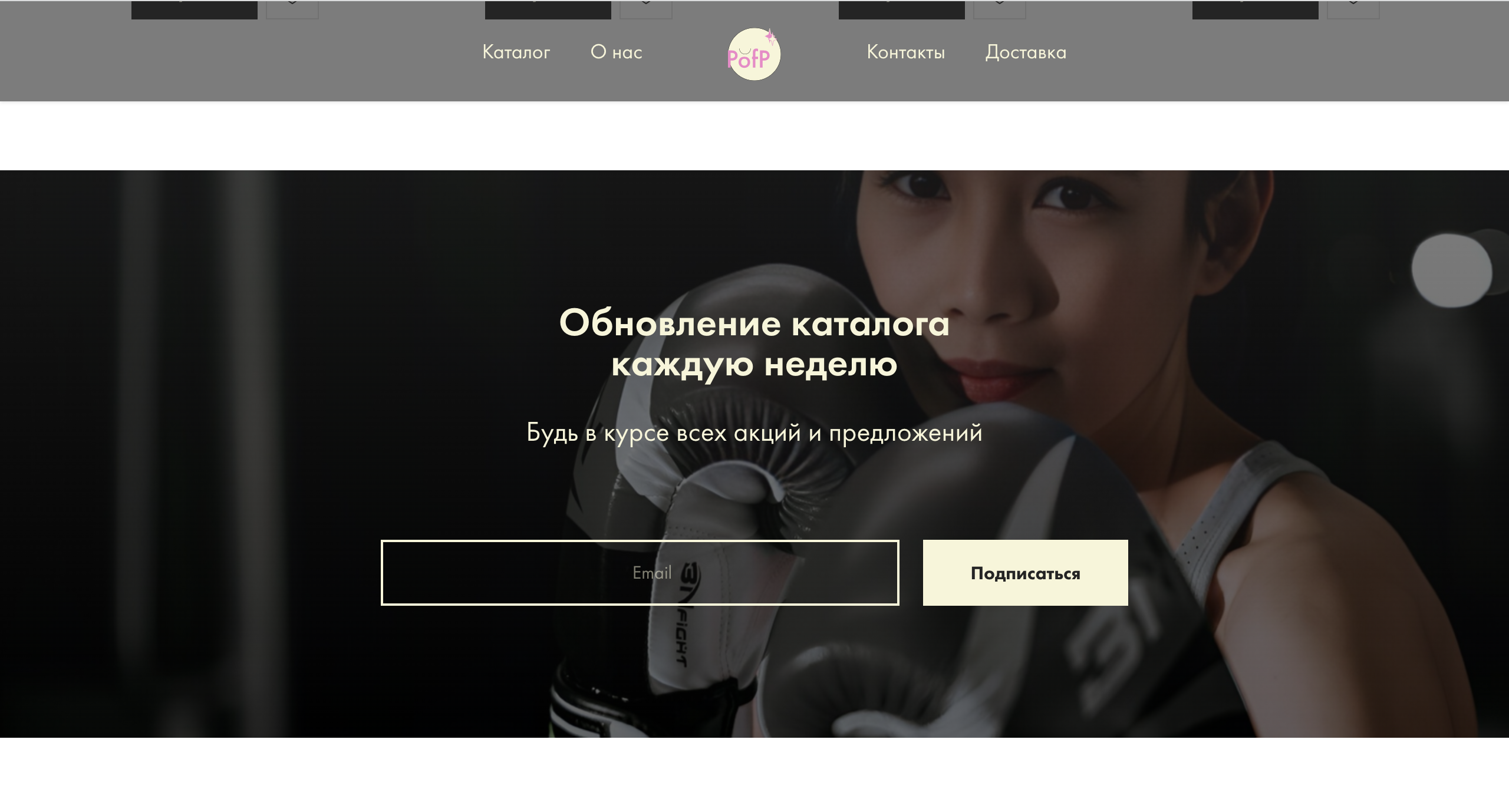Image resolution: width=1509 pixels, height=812 pixels.
Task: Click the third product's dark cart button
Action: point(902,9)
